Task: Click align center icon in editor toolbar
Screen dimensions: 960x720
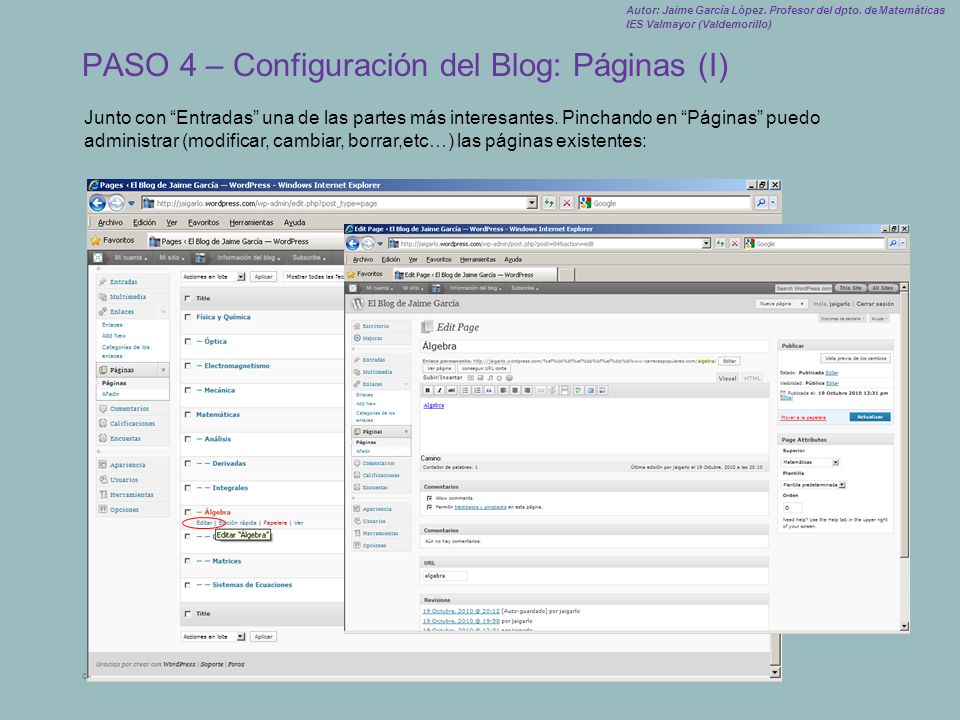Action: pyautogui.click(x=515, y=390)
